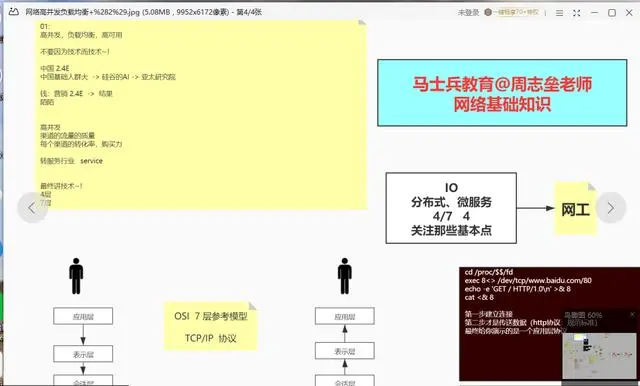Close the bird's-eye view panel
Viewport: 640px width, 386px height.
click(632, 315)
